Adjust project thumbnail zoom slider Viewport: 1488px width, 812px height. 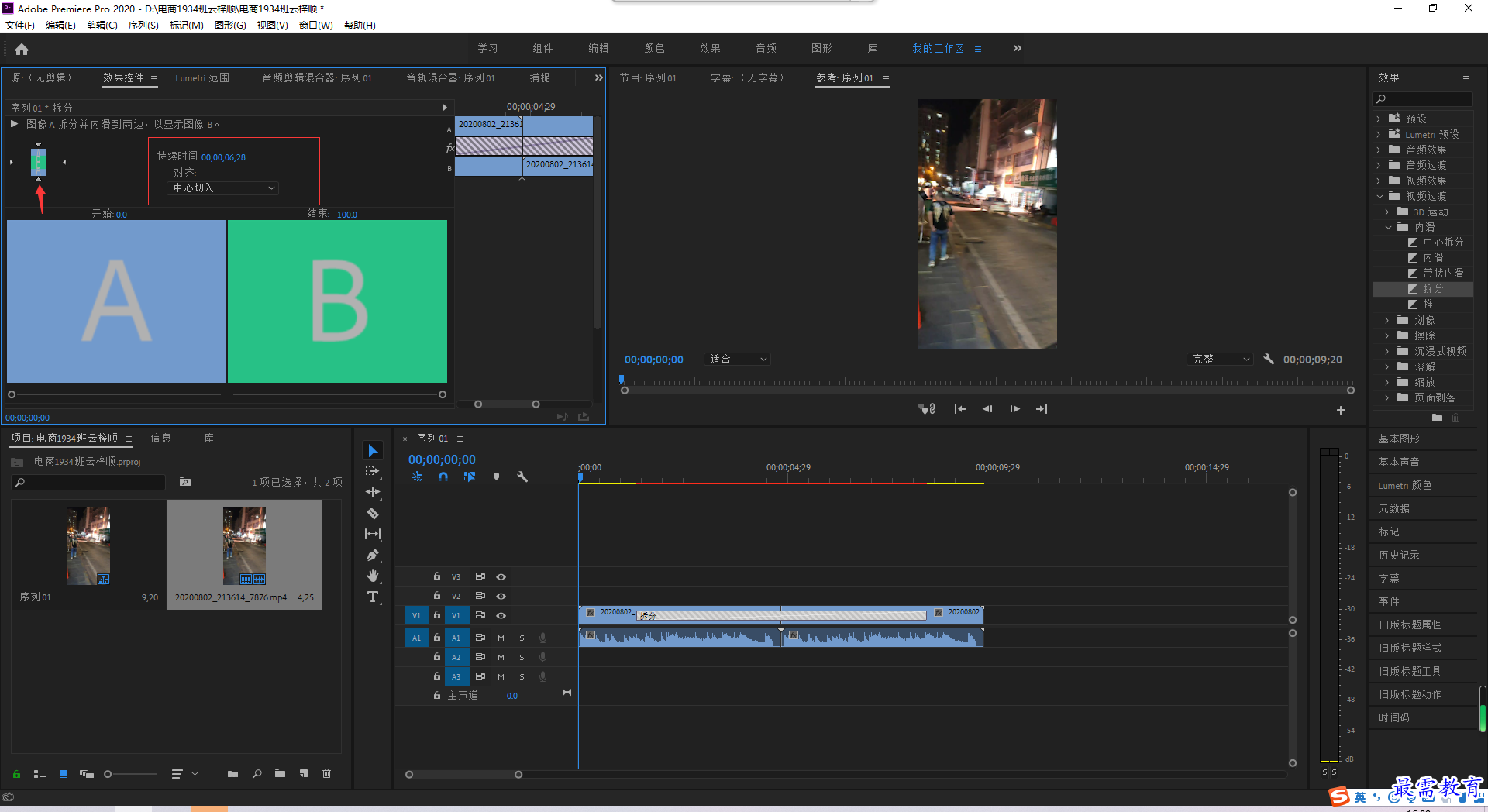[108, 774]
